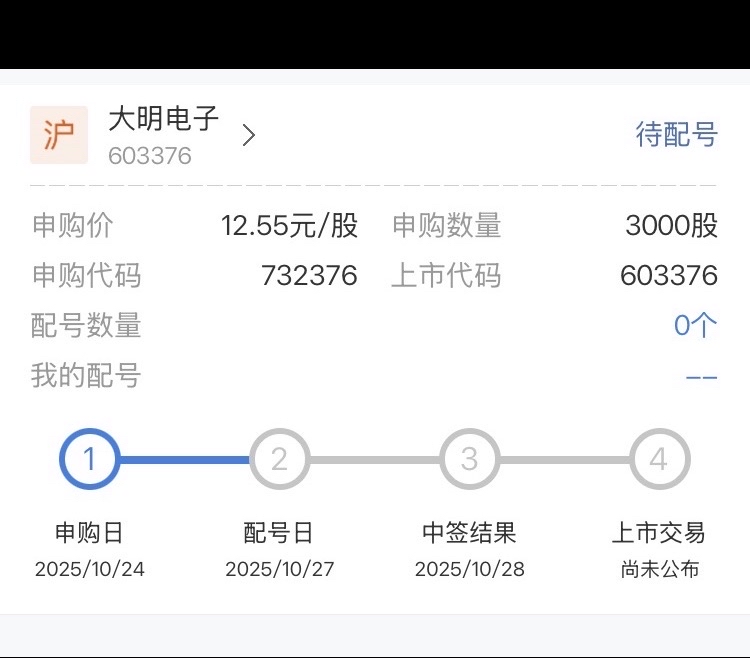Tap the 上市交易 尚未公布 label
Viewport: 750px width, 658px height.
(659, 570)
